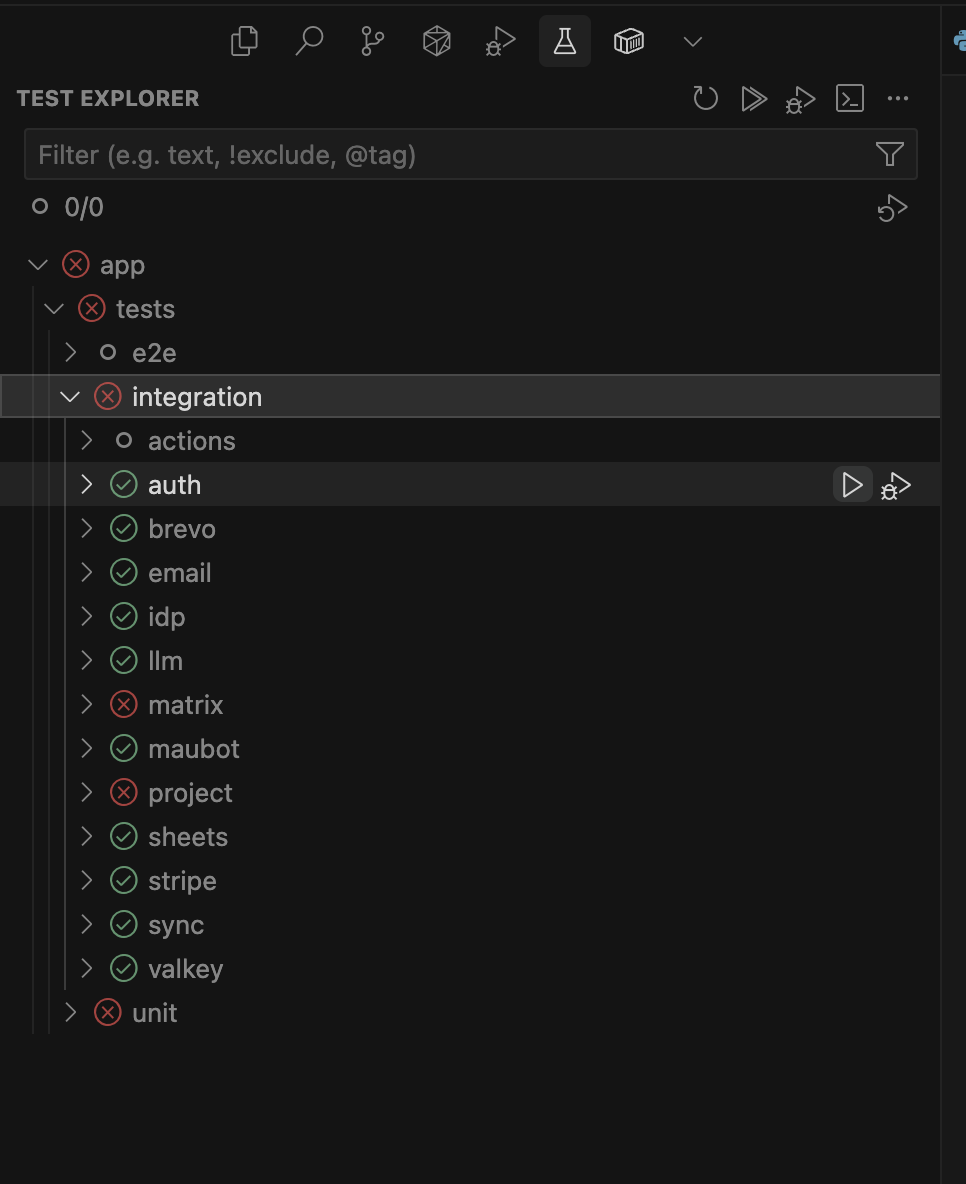The width and height of the screenshot is (966, 1184).
Task: Expand the e2e test folder
Action: coord(70,353)
